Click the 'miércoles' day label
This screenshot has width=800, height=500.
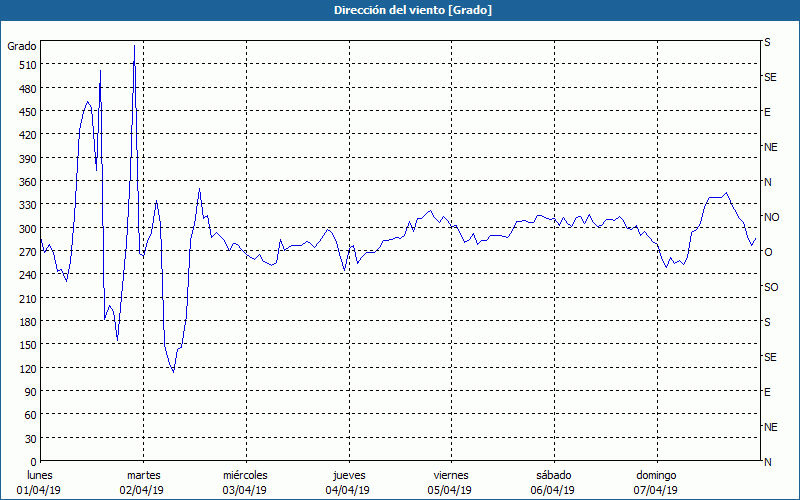[245, 476]
